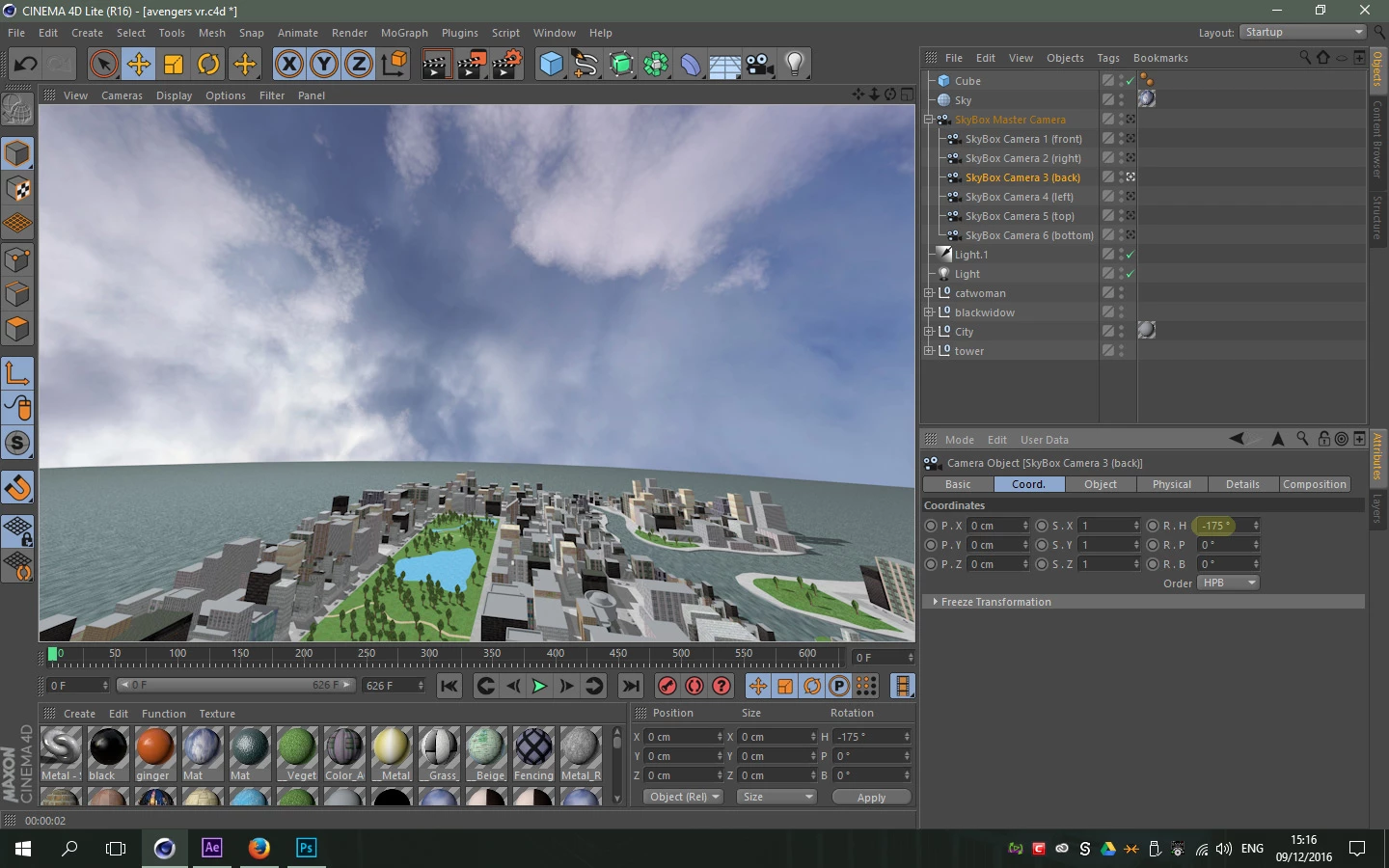Add a Floor/sky environment object

tap(724, 65)
